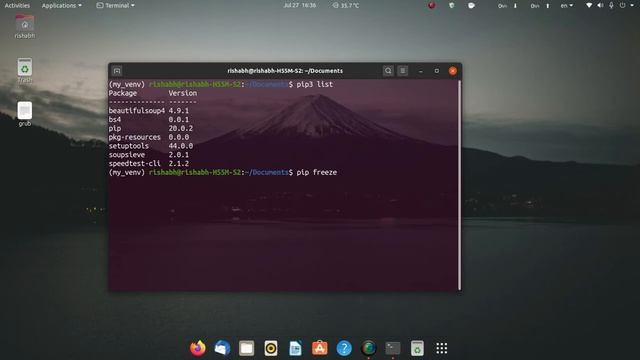Click the shield indicator in top bar
The image size is (640, 360).
pyautogui.click(x=451, y=5)
